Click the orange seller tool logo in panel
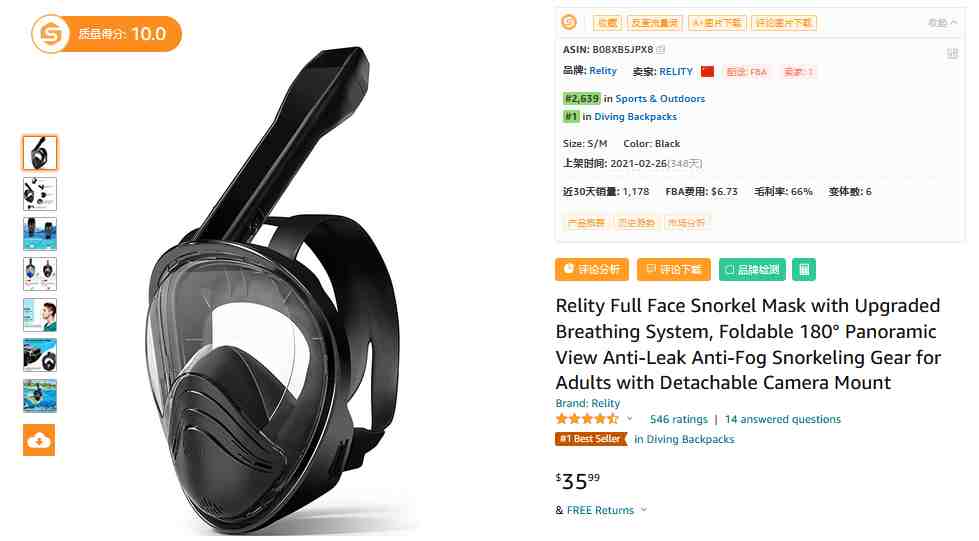Image resolution: width=979 pixels, height=541 pixels. click(x=569, y=22)
